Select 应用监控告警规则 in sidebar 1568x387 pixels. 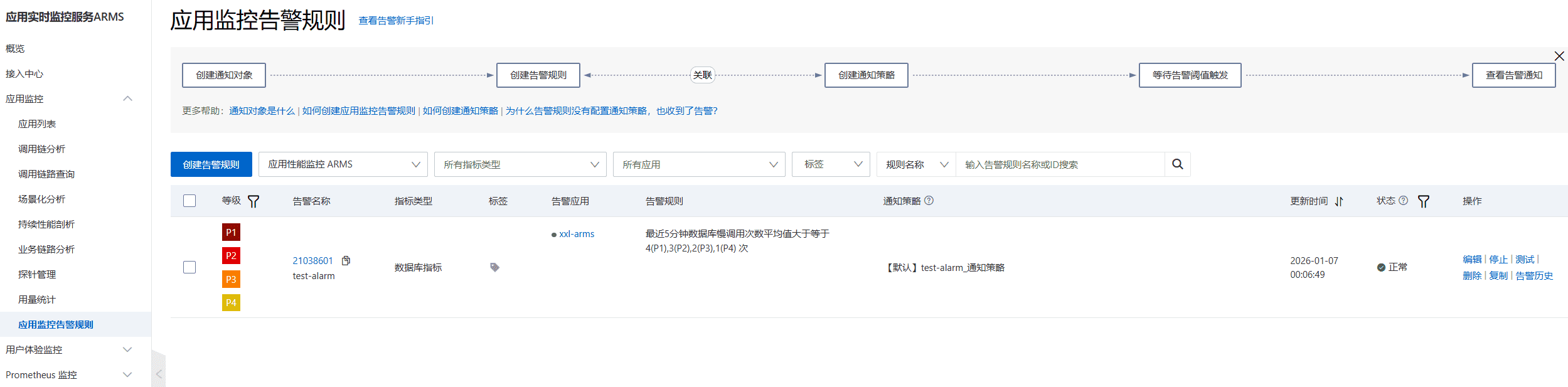pyautogui.click(x=75, y=324)
